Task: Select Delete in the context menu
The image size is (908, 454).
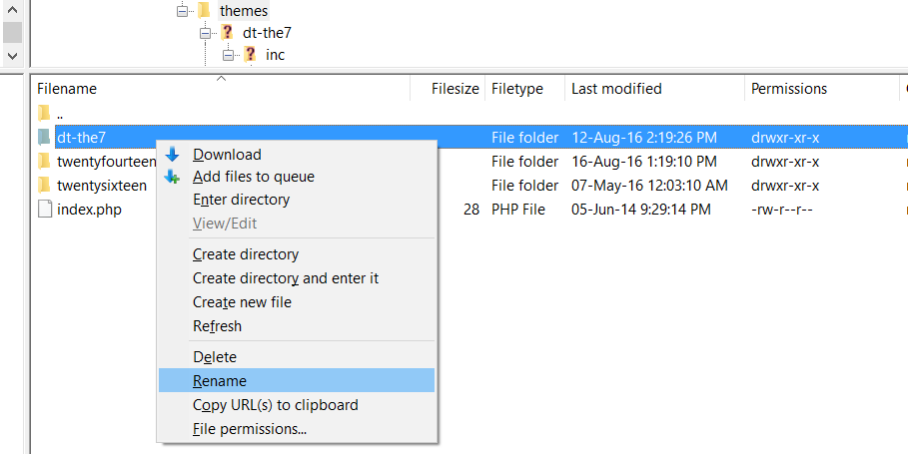Action: tap(215, 357)
